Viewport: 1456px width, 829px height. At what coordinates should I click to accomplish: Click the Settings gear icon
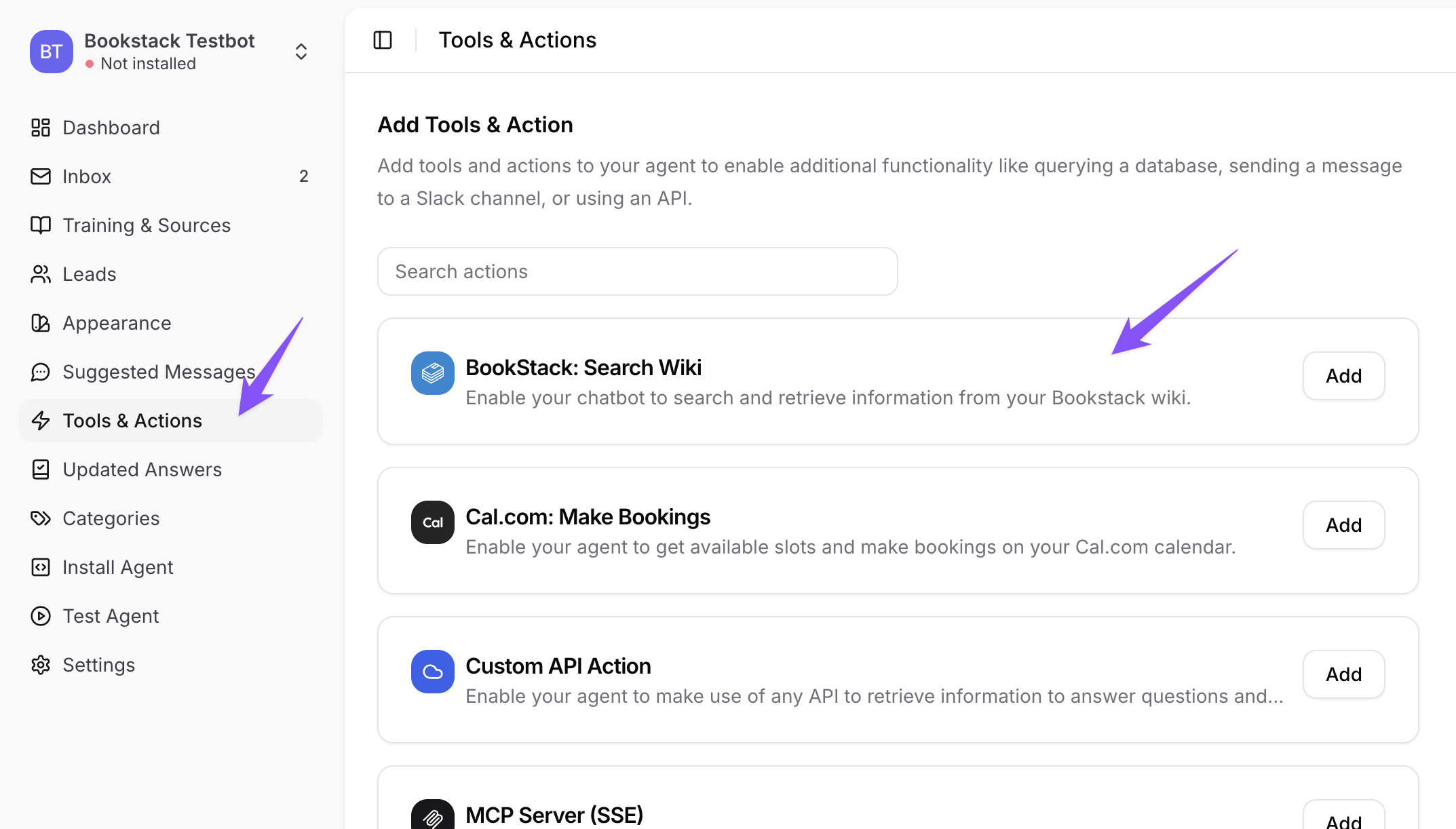pyautogui.click(x=41, y=665)
